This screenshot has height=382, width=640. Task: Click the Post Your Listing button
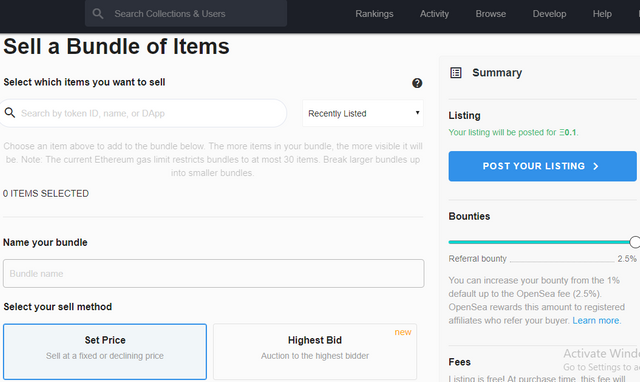(542, 166)
